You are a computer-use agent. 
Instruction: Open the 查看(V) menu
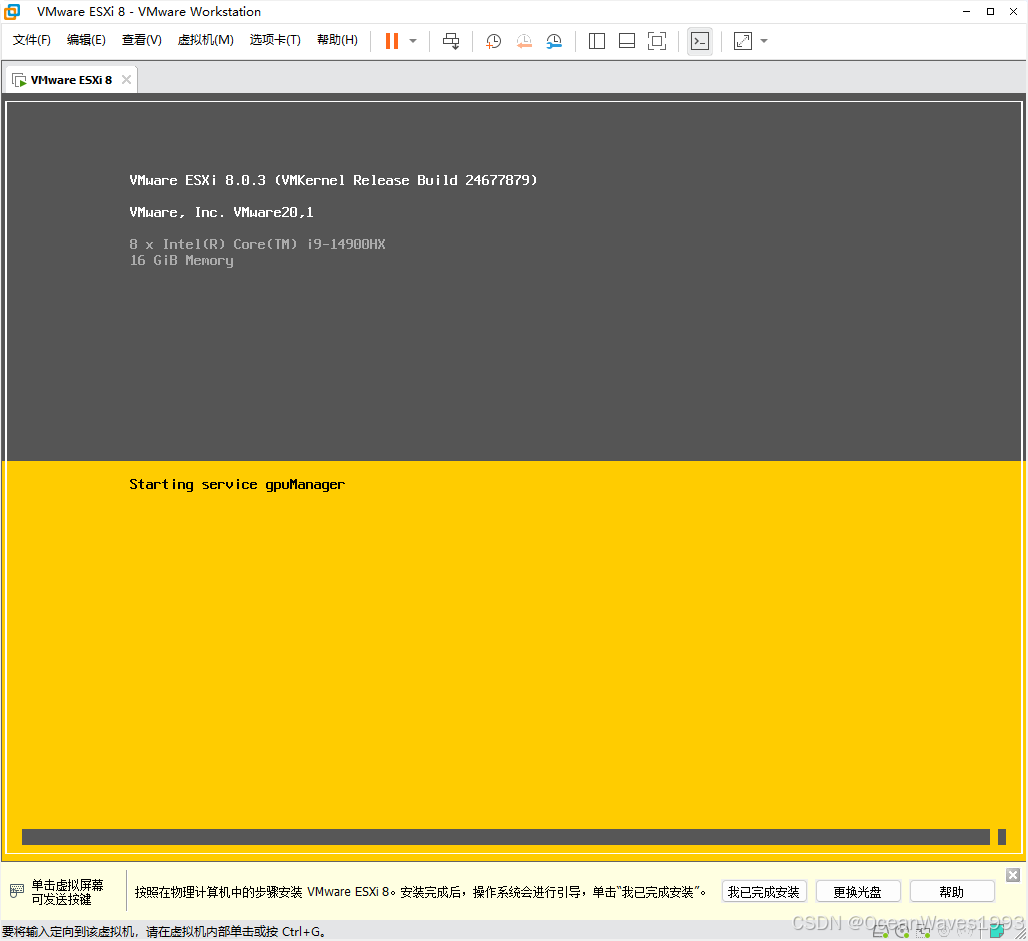142,40
